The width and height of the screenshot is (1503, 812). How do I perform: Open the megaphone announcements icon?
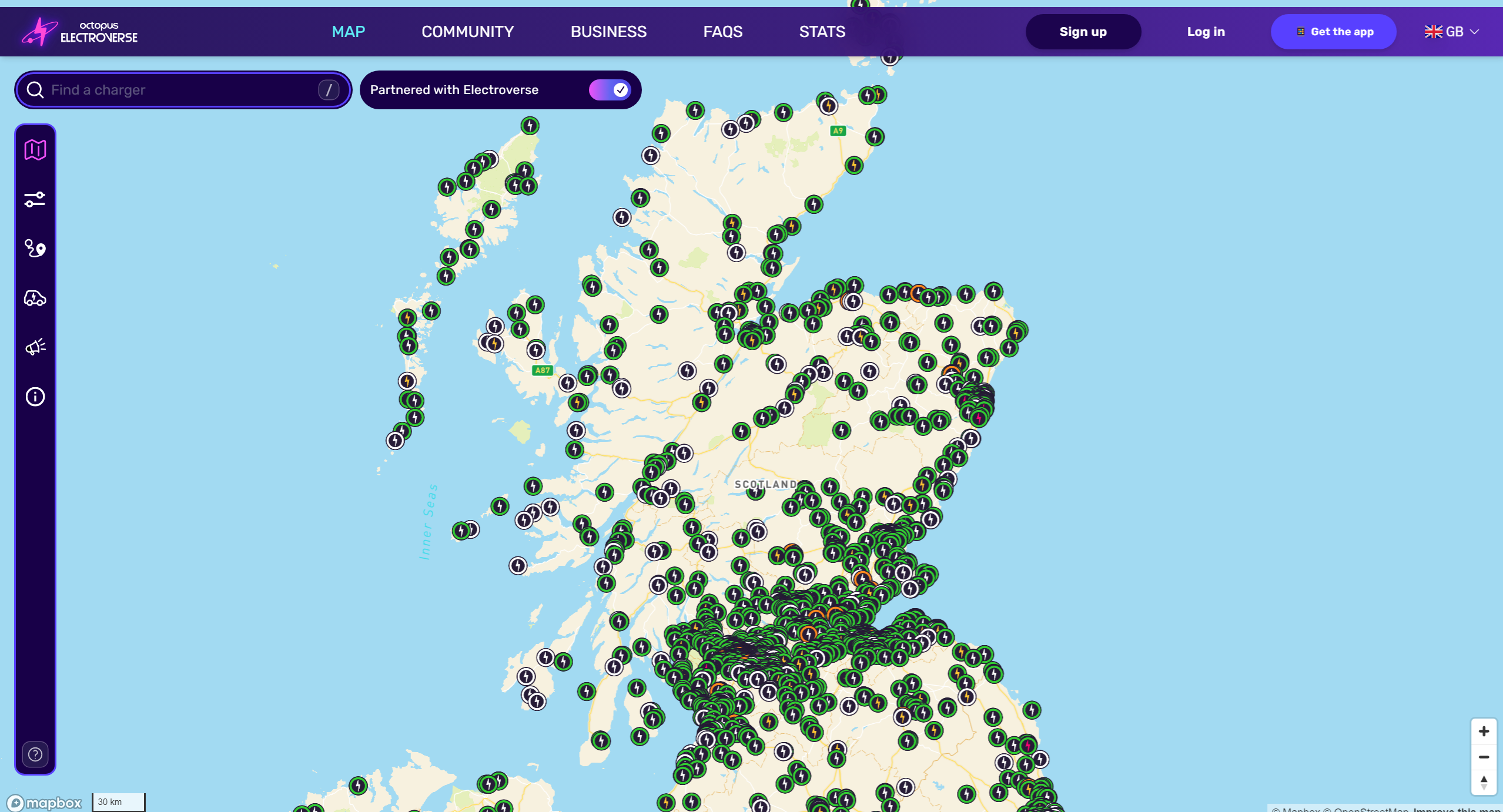[35, 347]
